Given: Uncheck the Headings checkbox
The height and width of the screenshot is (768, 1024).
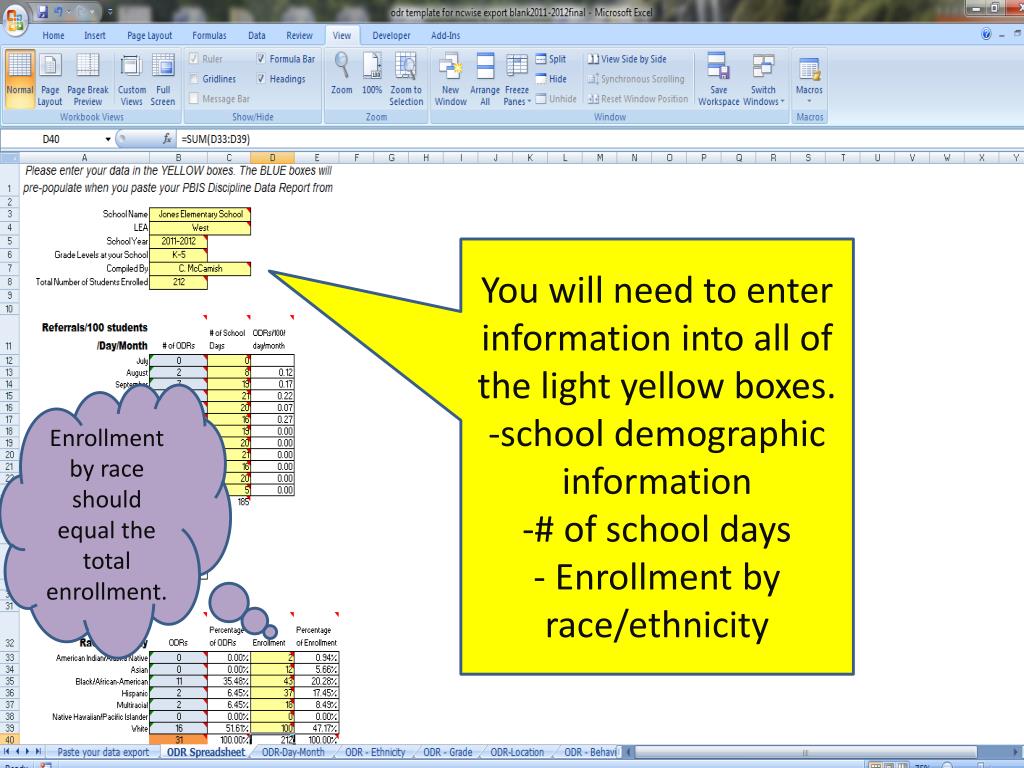Looking at the screenshot, I should coord(261,79).
